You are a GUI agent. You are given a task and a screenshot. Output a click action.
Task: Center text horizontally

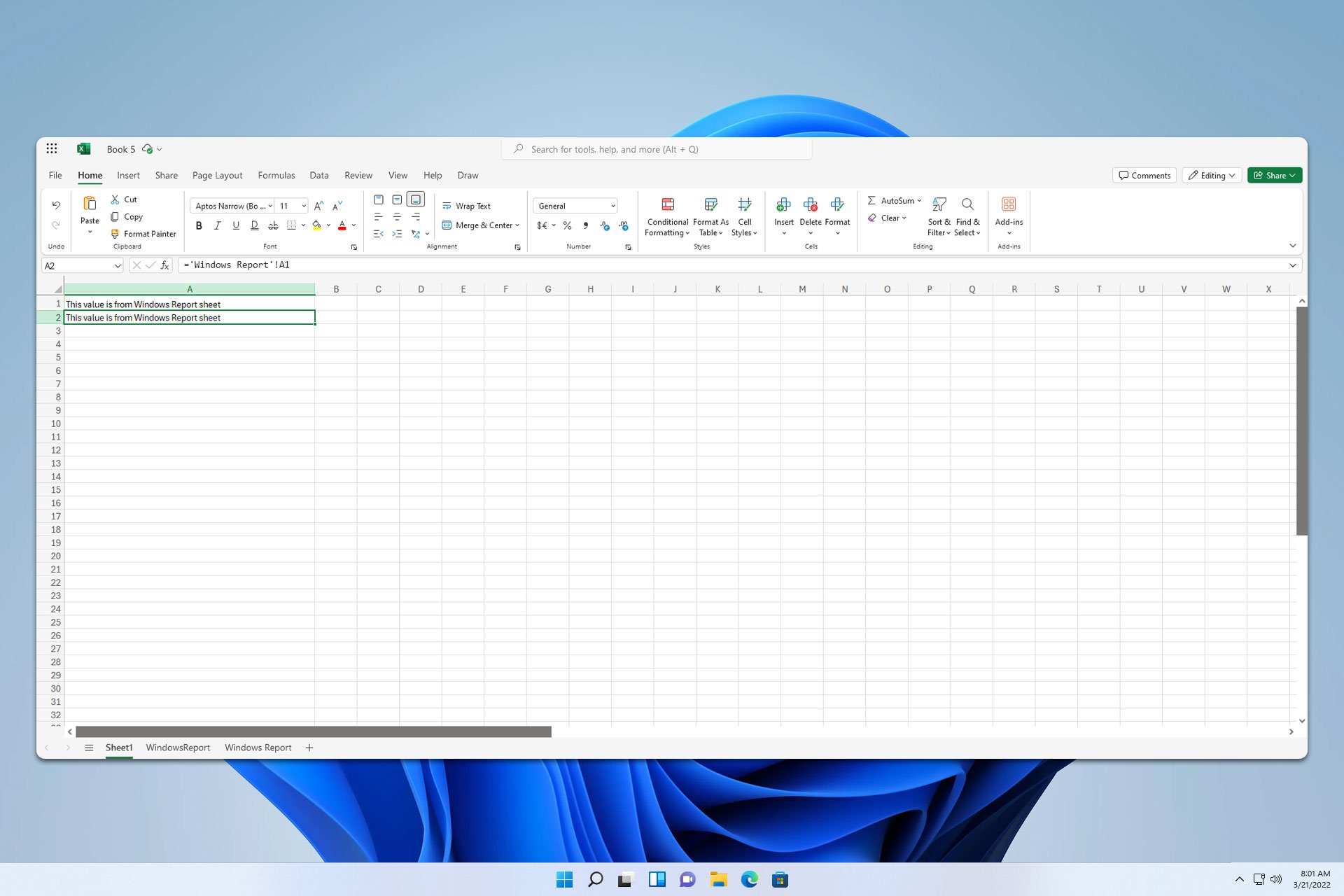(397, 217)
